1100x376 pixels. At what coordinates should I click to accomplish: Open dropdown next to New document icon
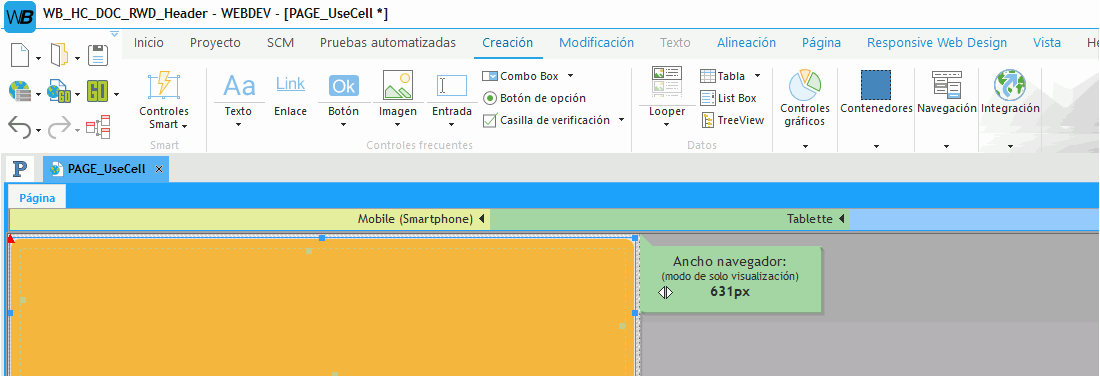39,58
